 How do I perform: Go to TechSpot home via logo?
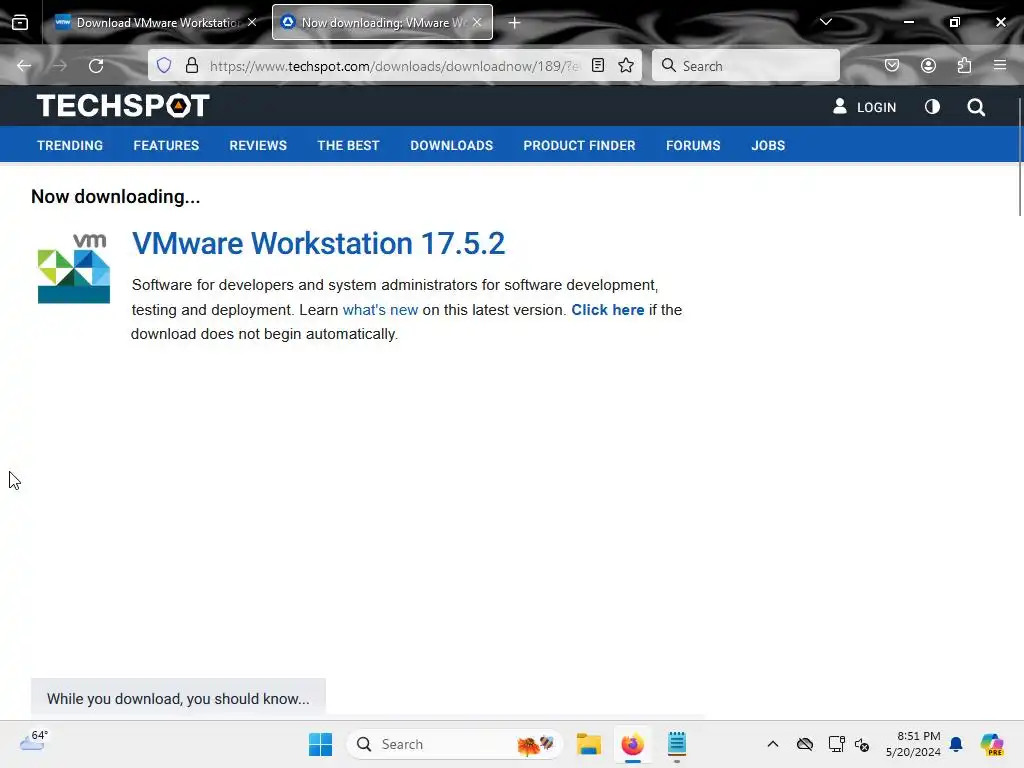pyautogui.click(x=123, y=105)
